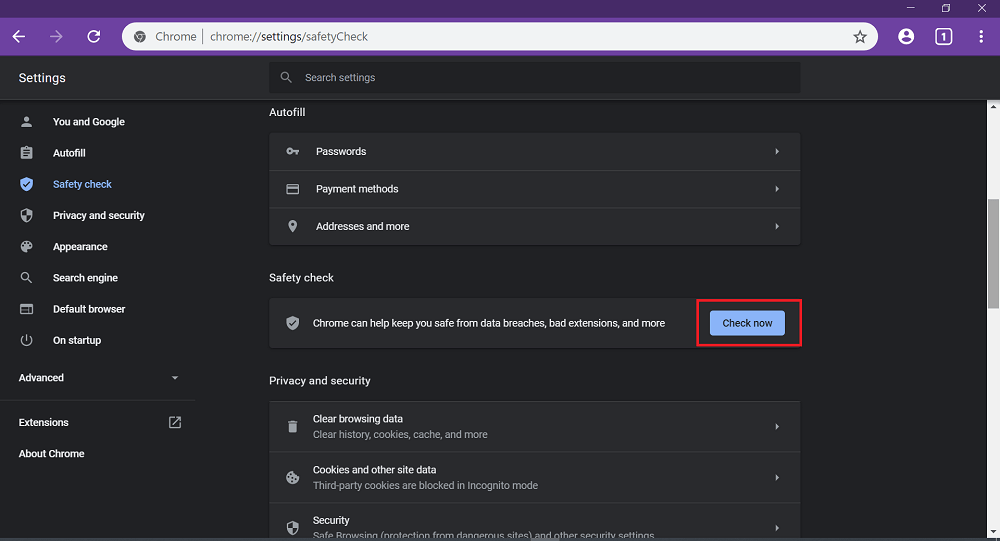Click the shield icon beside Privacy and security in sidebar

26,216
